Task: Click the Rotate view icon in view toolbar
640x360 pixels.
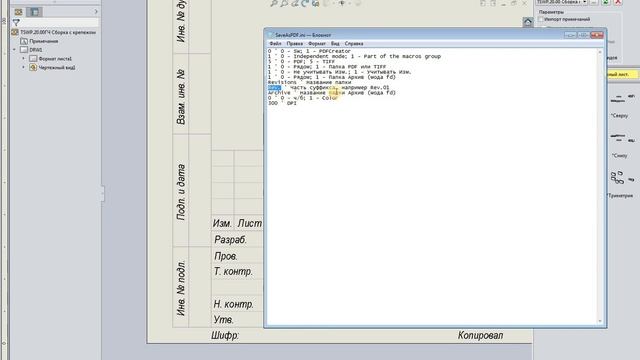Action: [305, 3]
